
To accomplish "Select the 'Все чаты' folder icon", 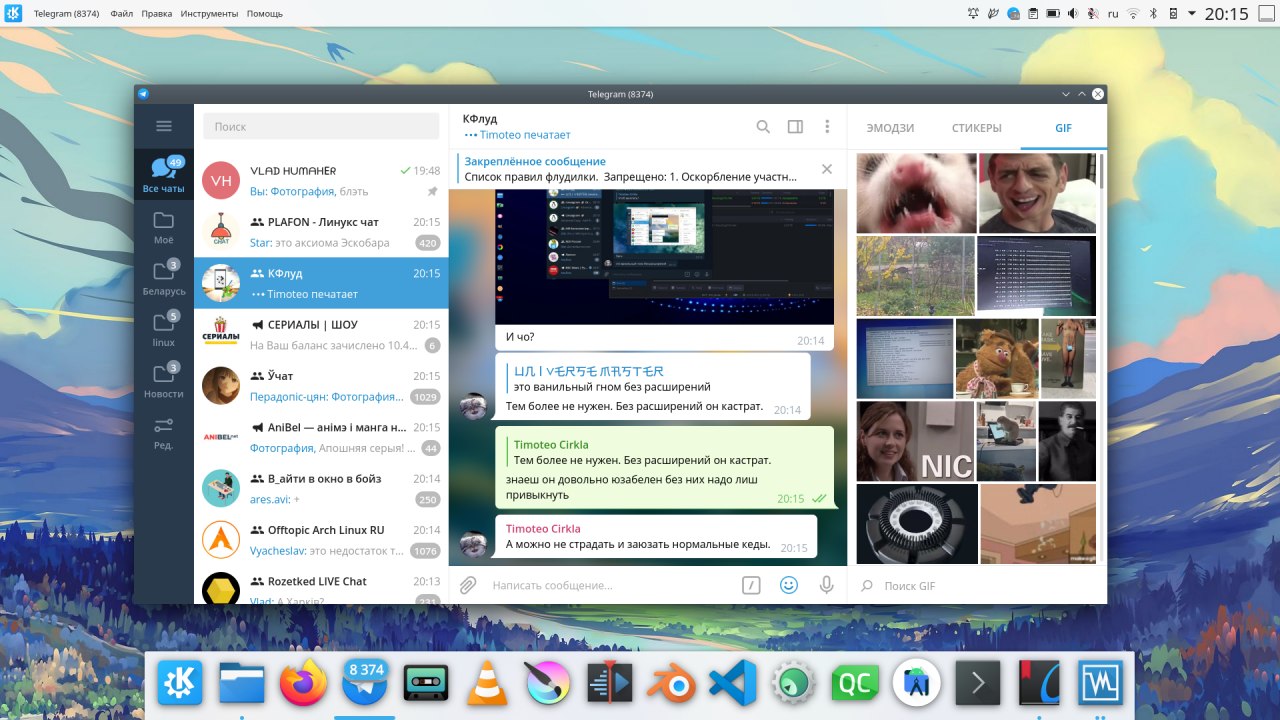I will (x=164, y=175).
